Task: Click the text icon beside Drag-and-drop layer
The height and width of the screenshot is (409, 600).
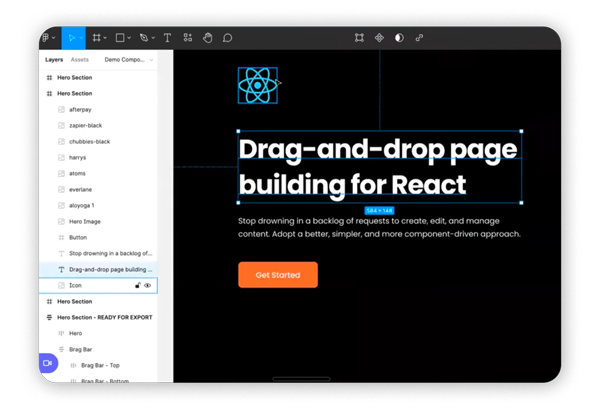Action: click(61, 269)
